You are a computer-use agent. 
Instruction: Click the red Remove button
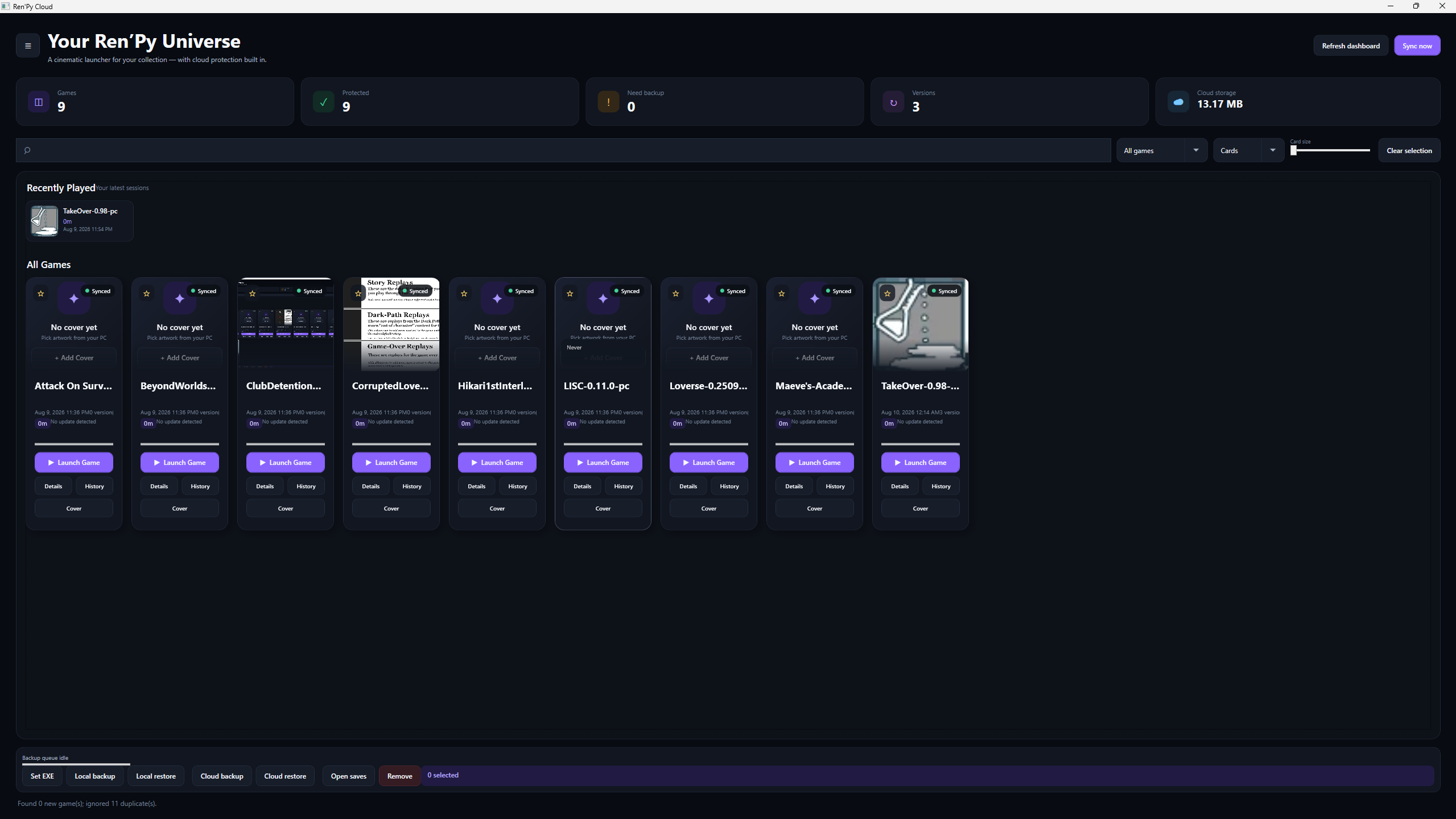[400, 776]
